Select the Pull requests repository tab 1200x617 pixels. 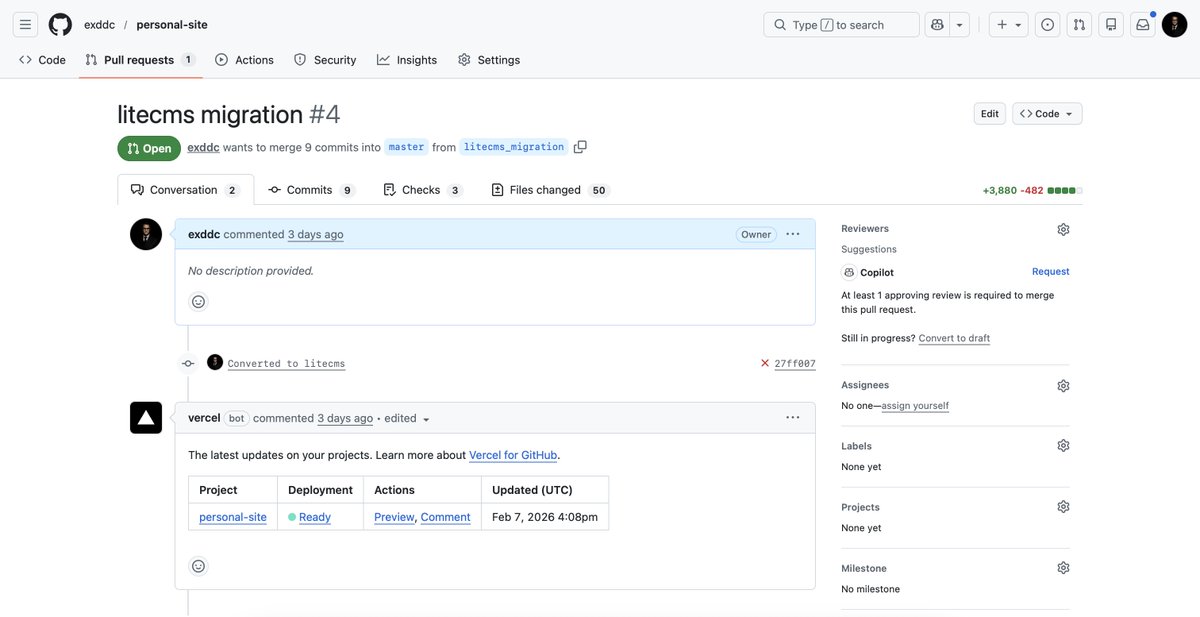[x=140, y=60]
